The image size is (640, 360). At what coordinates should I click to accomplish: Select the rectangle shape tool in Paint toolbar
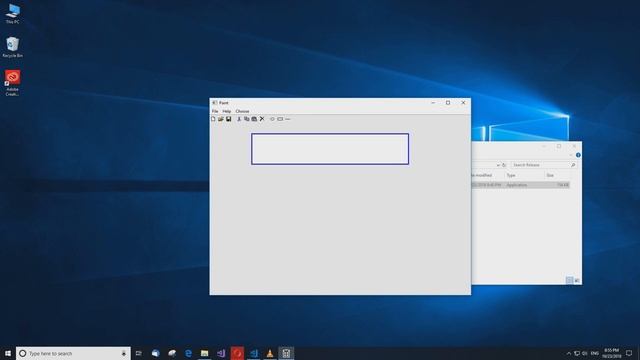[280, 119]
